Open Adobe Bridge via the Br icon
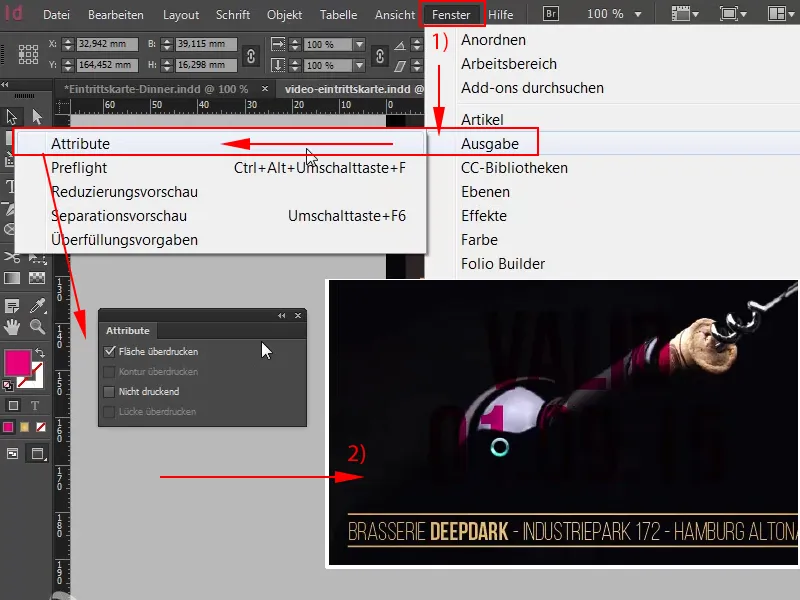Screen dimensions: 800x600 [551, 14]
